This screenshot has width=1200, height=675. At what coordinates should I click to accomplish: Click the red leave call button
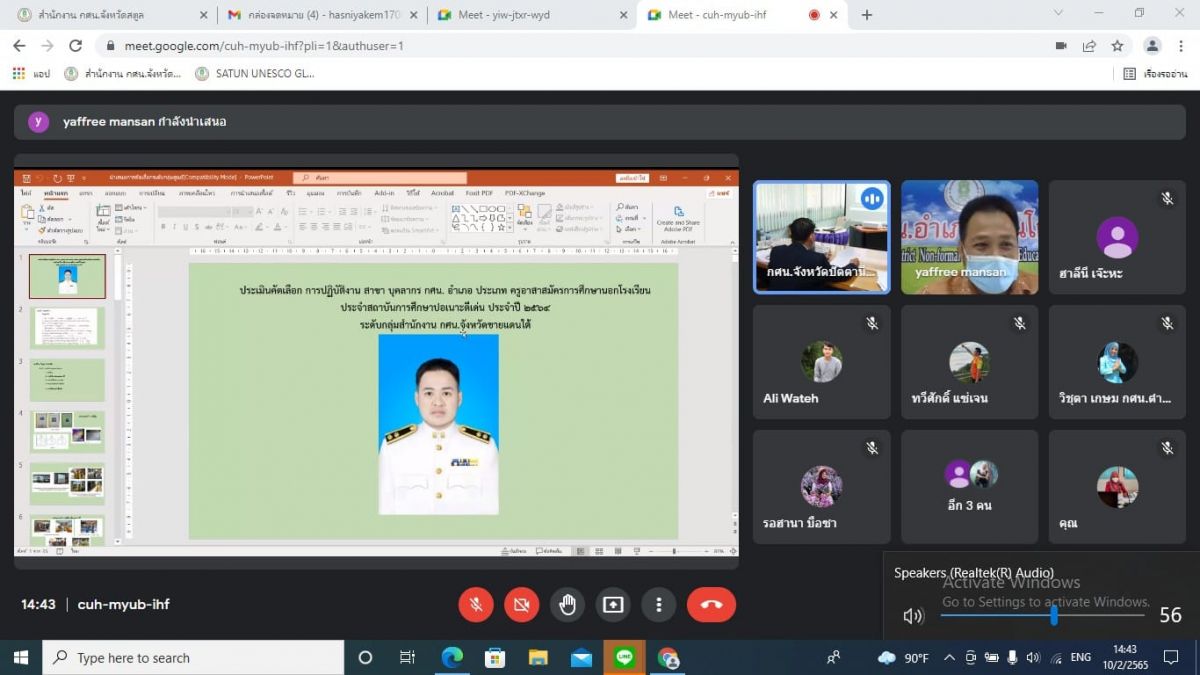(x=711, y=605)
